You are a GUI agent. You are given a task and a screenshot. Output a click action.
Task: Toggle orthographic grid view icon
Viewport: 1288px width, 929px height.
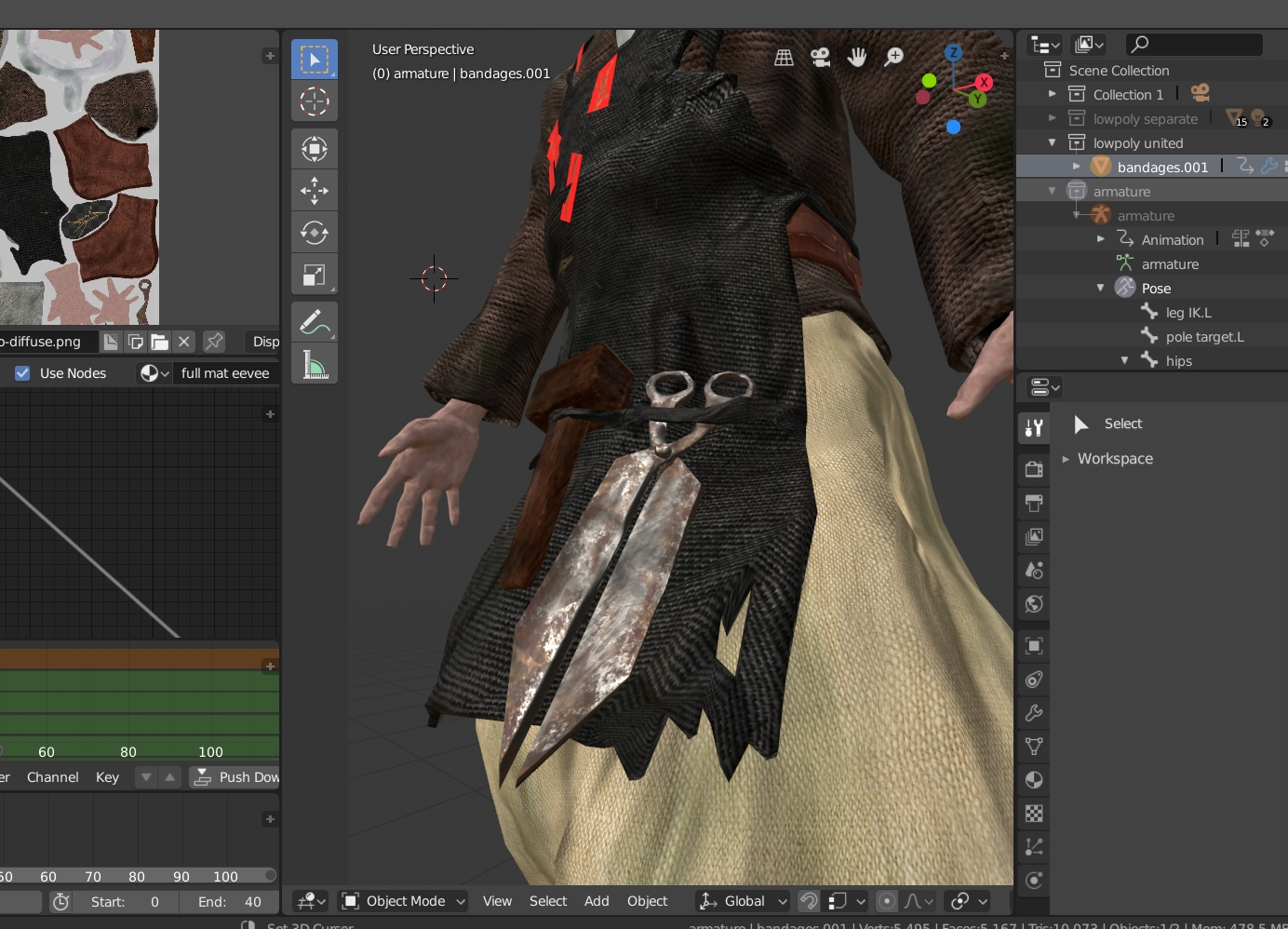coord(785,58)
